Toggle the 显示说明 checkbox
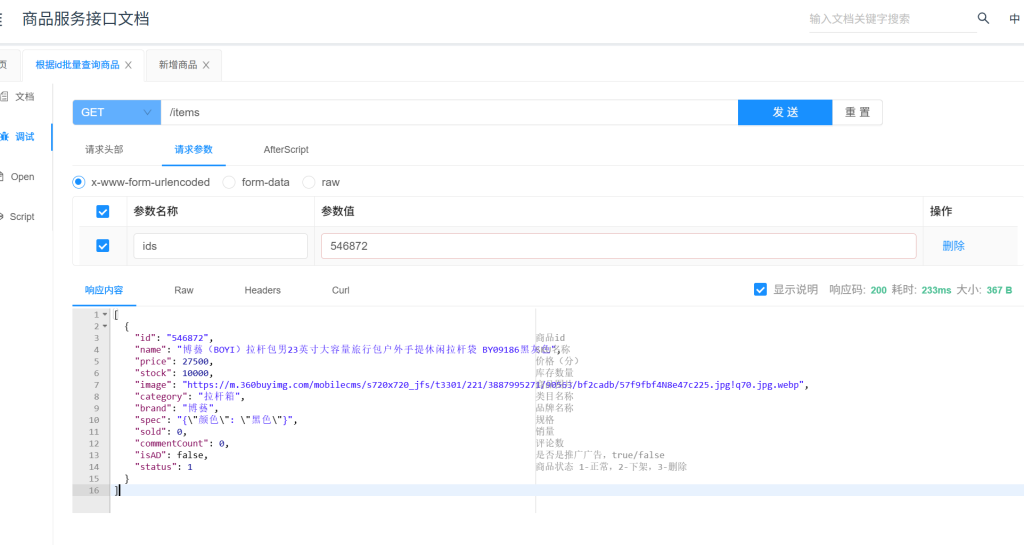 (760, 290)
